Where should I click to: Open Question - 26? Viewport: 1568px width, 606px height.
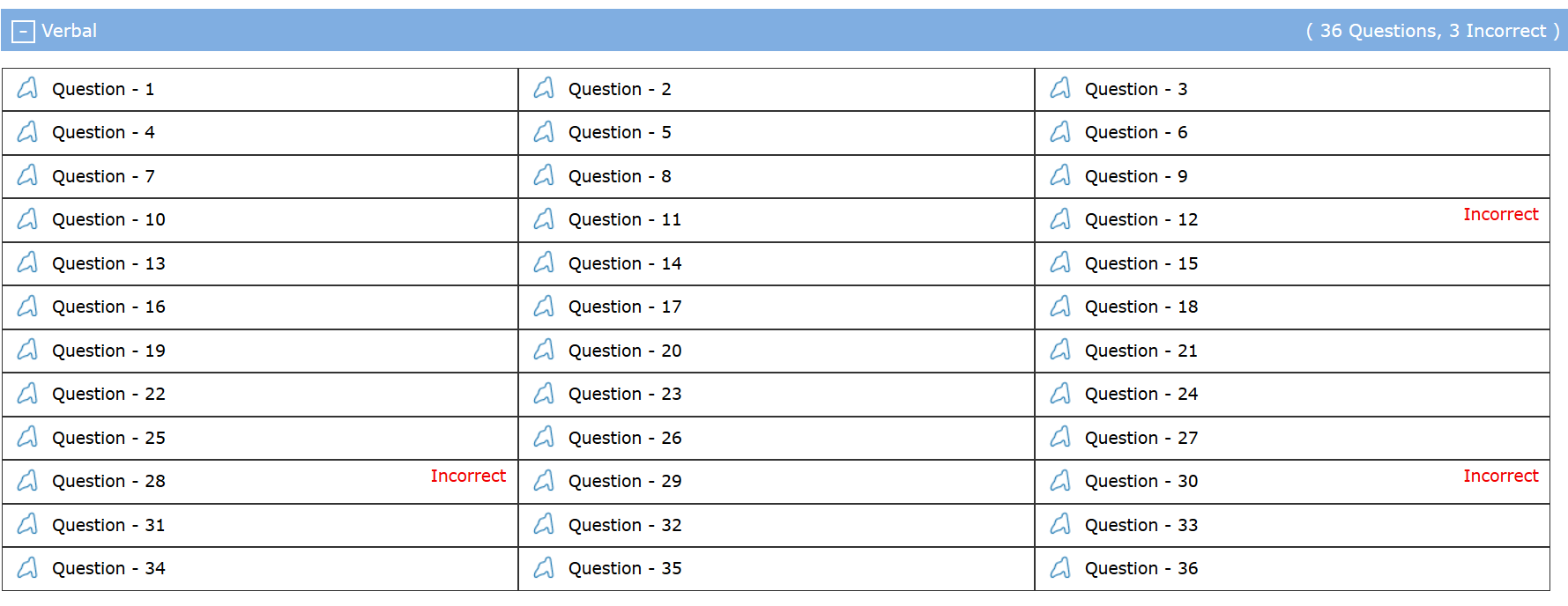coord(624,438)
